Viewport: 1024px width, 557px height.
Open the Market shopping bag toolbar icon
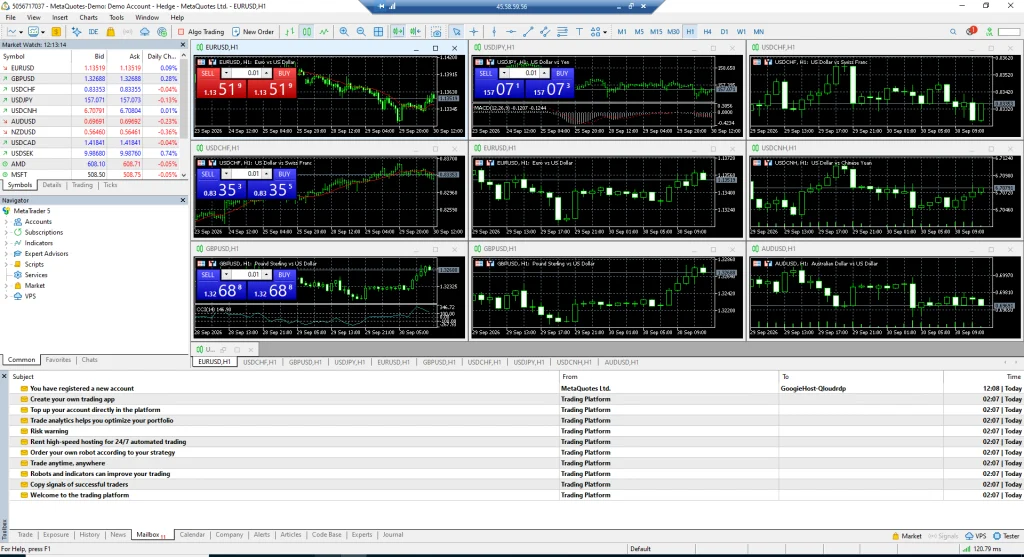click(110, 31)
